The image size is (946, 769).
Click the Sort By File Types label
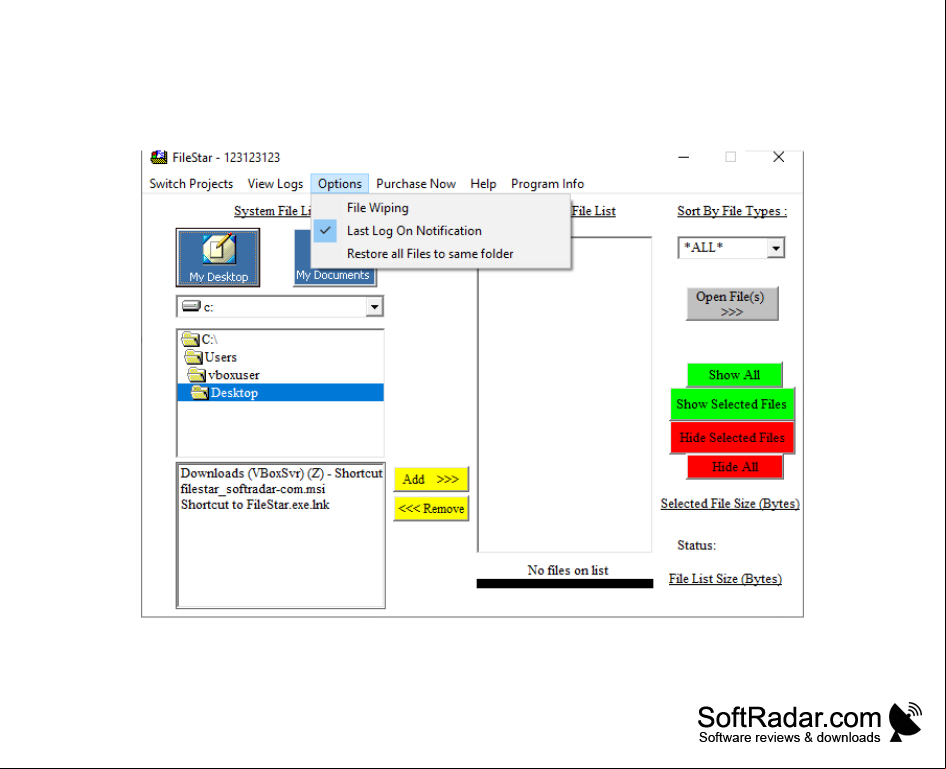point(732,211)
